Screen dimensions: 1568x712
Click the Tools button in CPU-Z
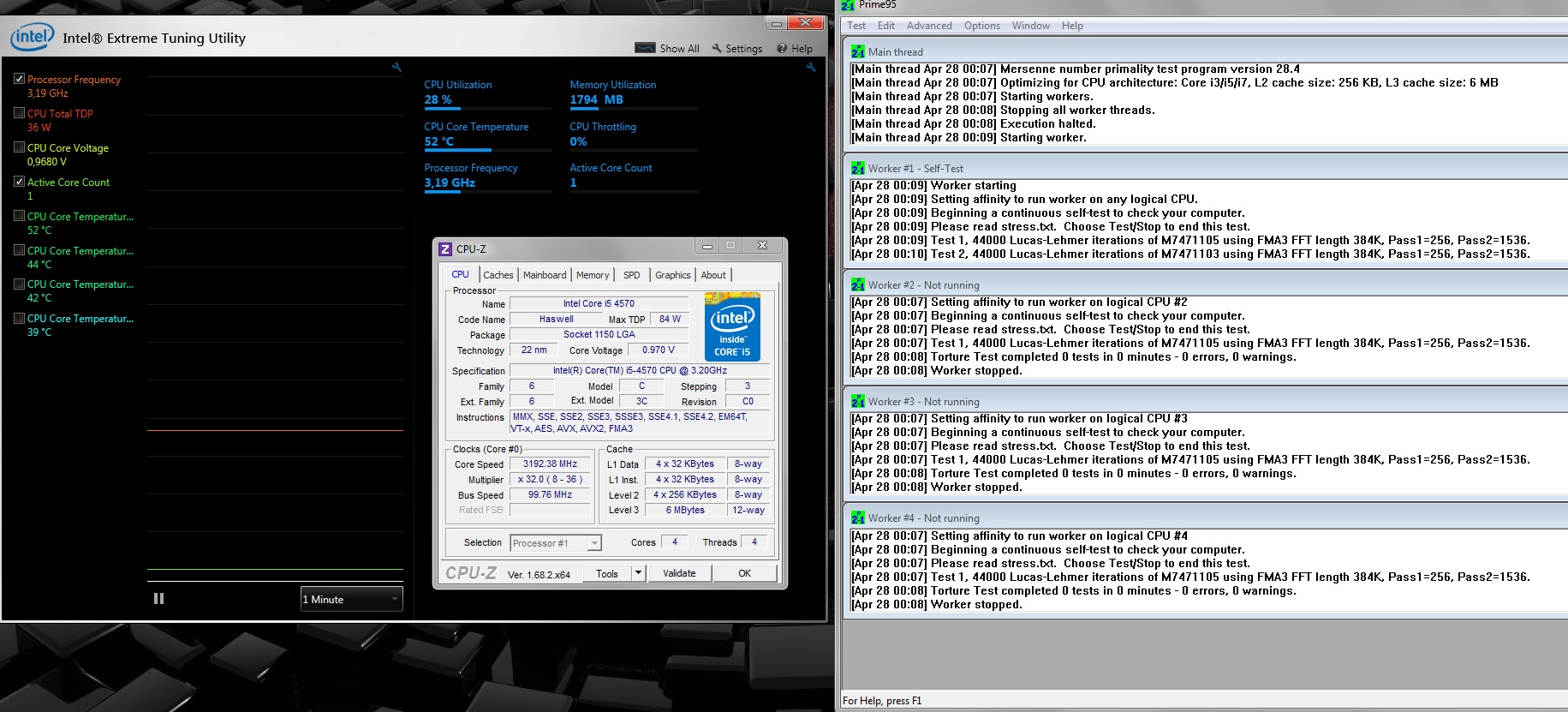point(607,573)
